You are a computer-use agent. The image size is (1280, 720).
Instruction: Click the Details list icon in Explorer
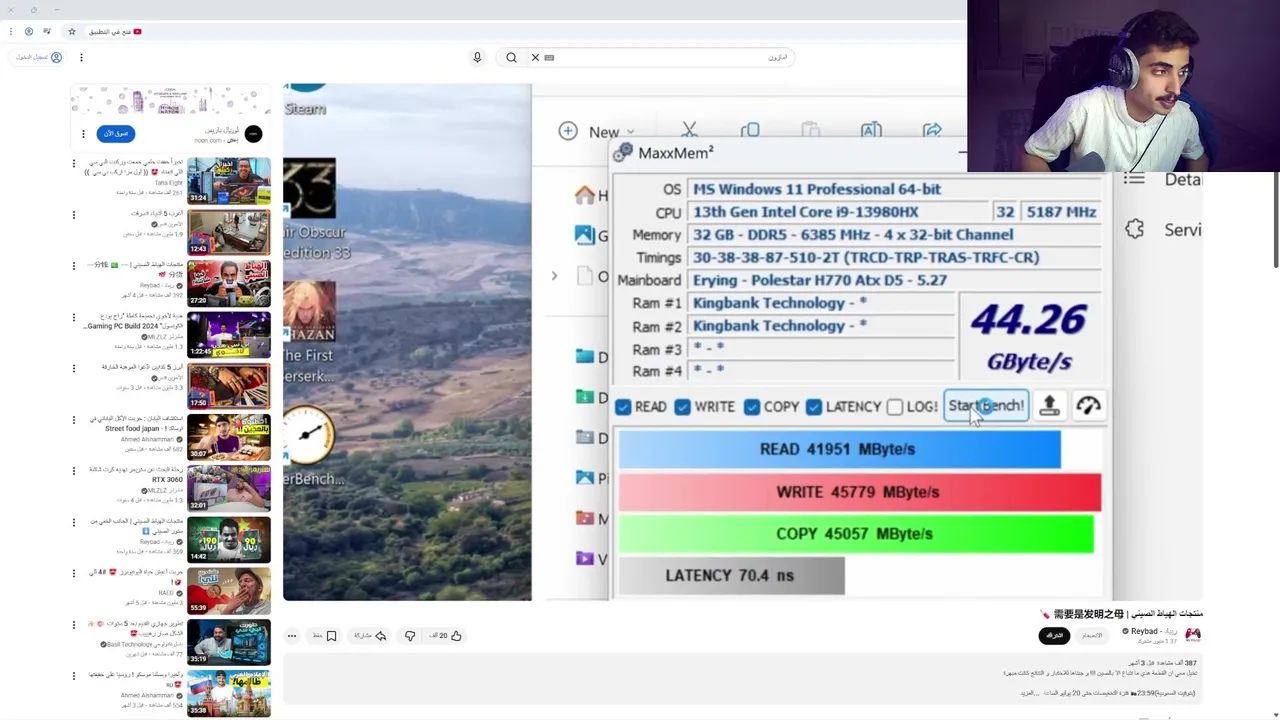[x=1134, y=179]
